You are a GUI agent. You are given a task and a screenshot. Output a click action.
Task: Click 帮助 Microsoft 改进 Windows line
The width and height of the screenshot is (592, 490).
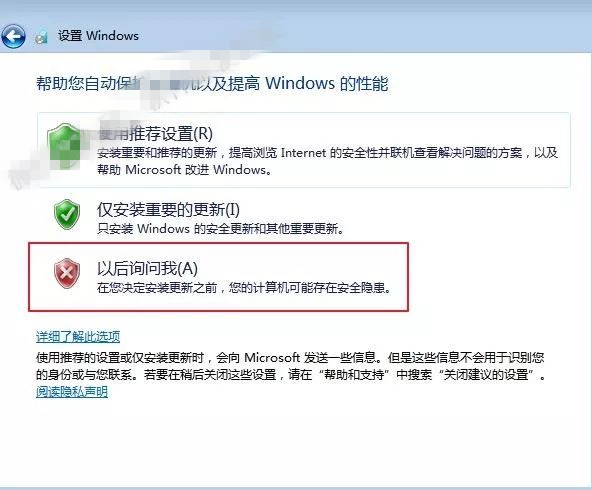pyautogui.click(x=185, y=170)
